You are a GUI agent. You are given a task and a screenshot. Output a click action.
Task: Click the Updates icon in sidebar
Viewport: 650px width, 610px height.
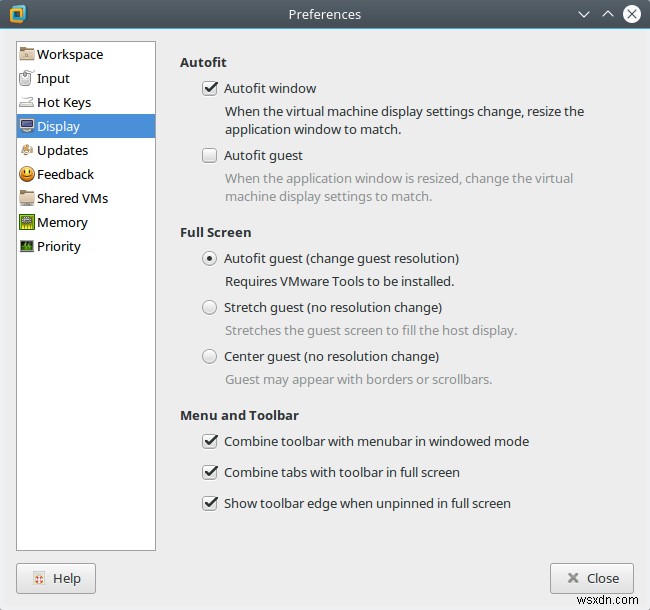coord(27,150)
